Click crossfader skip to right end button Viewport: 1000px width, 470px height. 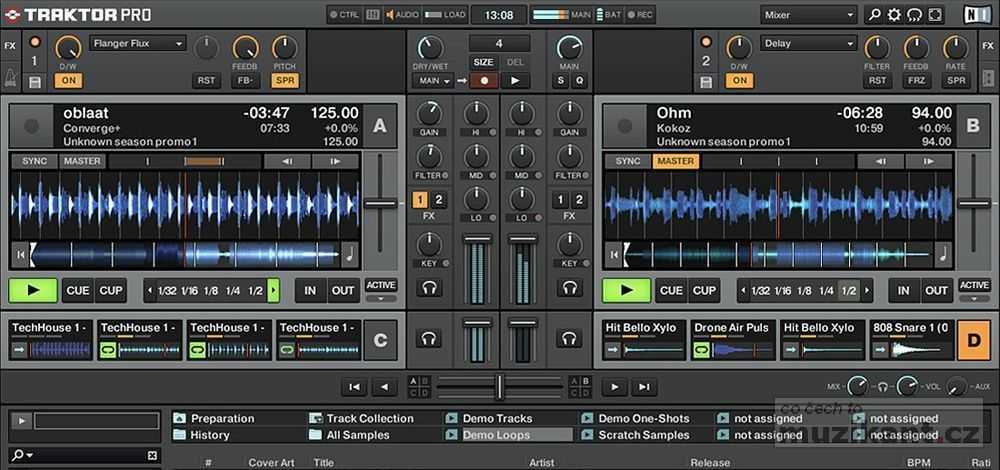click(x=644, y=386)
